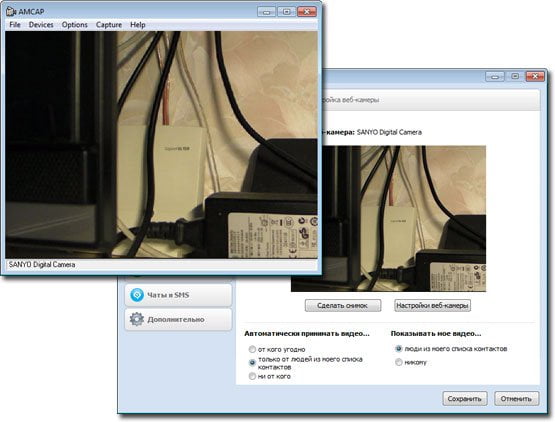Maximize the AMCAP window
This screenshot has height=422, width=555.
286,12
